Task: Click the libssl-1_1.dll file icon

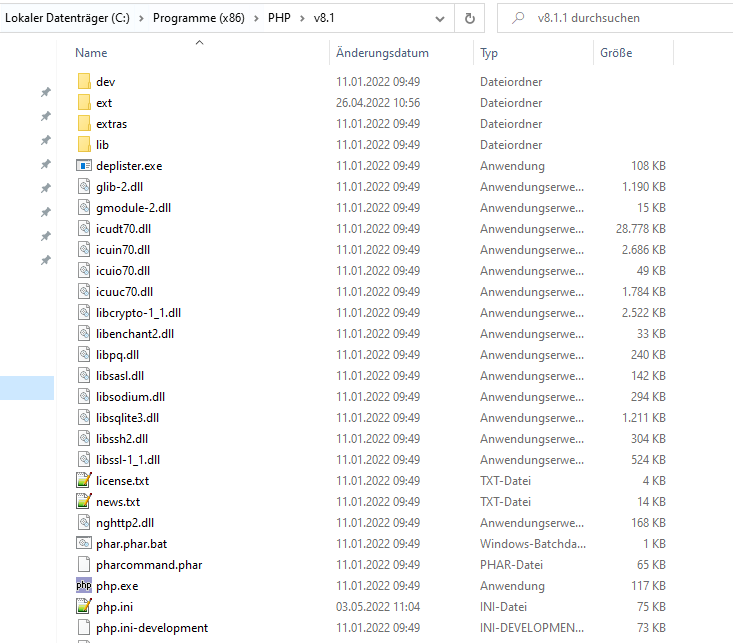Action: point(84,460)
